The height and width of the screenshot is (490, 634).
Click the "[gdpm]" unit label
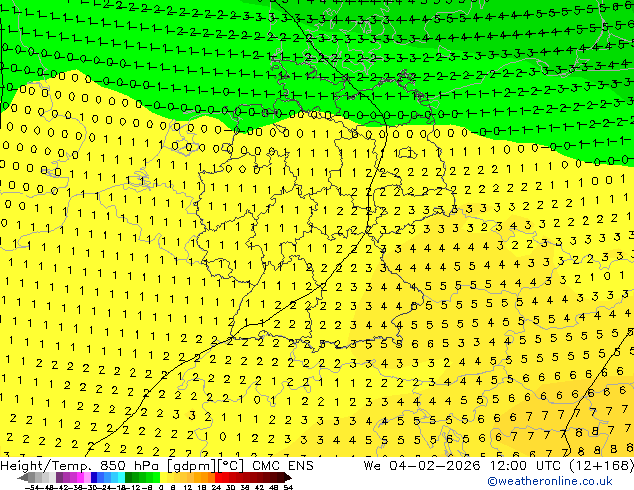tap(191, 465)
